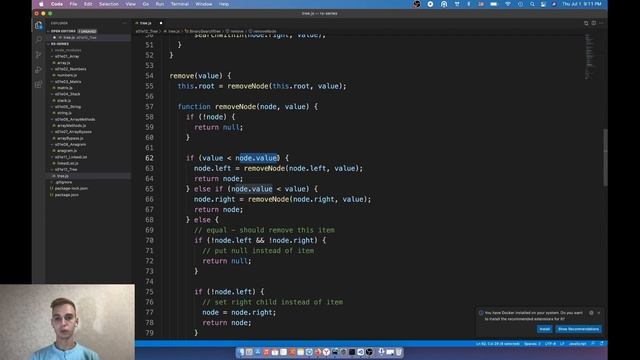Open the Window menu
The height and width of the screenshot is (360, 640).
(x=204, y=4)
